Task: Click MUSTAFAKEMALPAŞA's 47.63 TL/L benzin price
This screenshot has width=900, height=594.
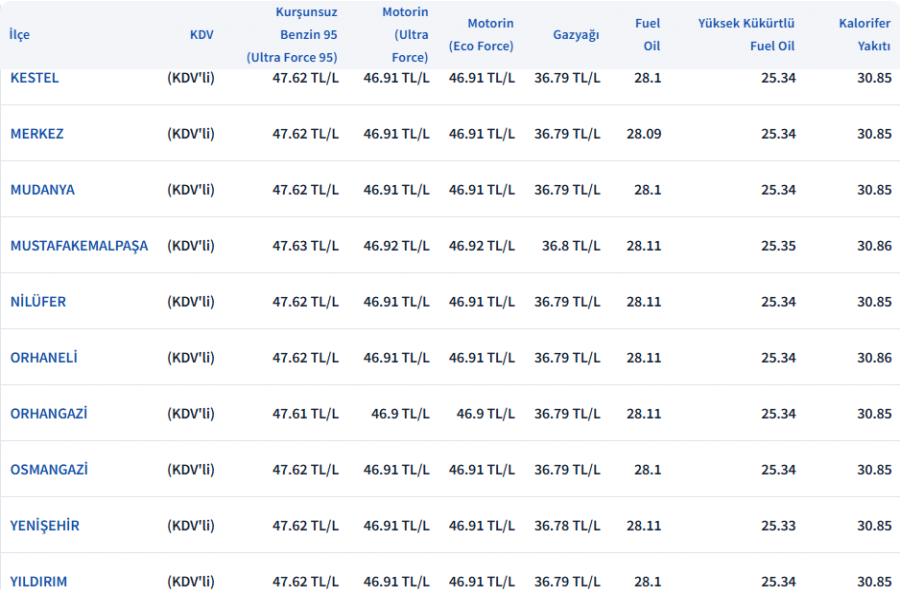Action: coord(305,246)
